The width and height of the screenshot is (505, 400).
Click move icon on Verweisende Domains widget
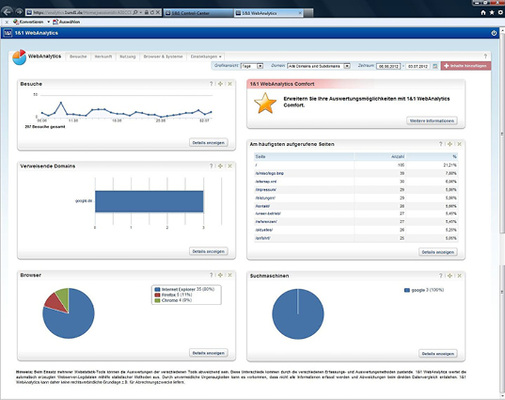(220, 166)
